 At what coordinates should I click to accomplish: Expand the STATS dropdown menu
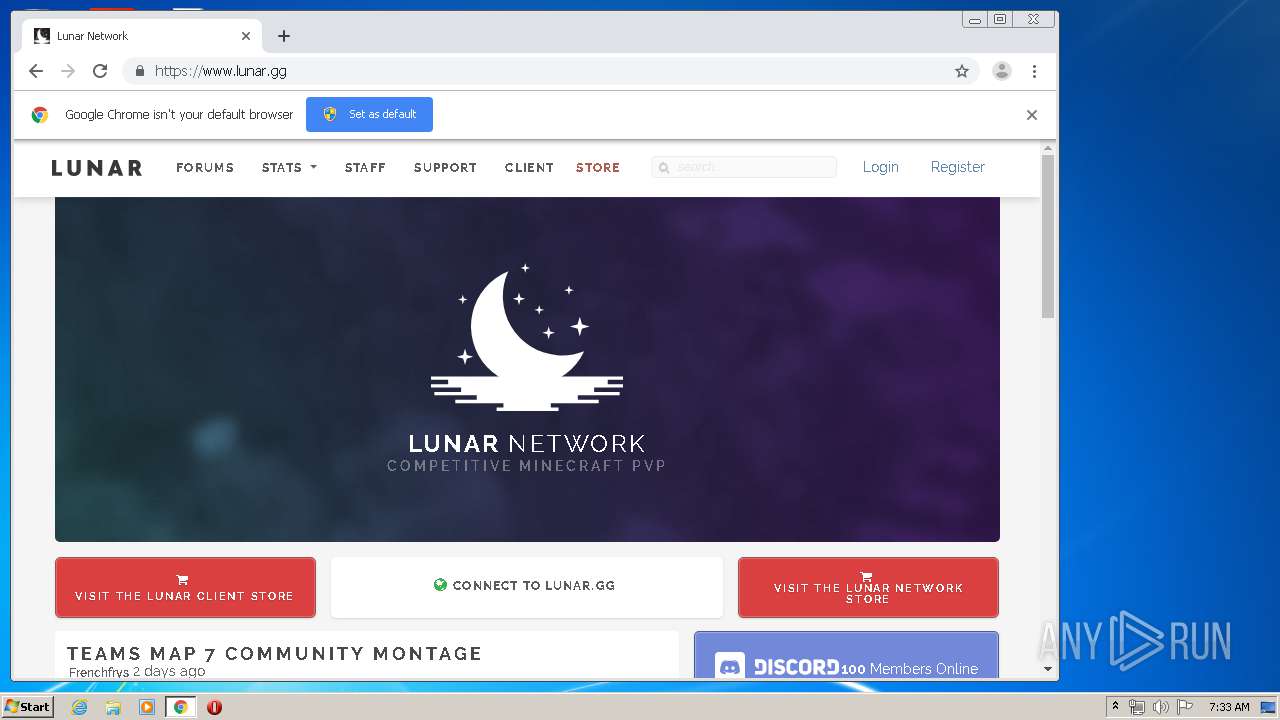[289, 168]
